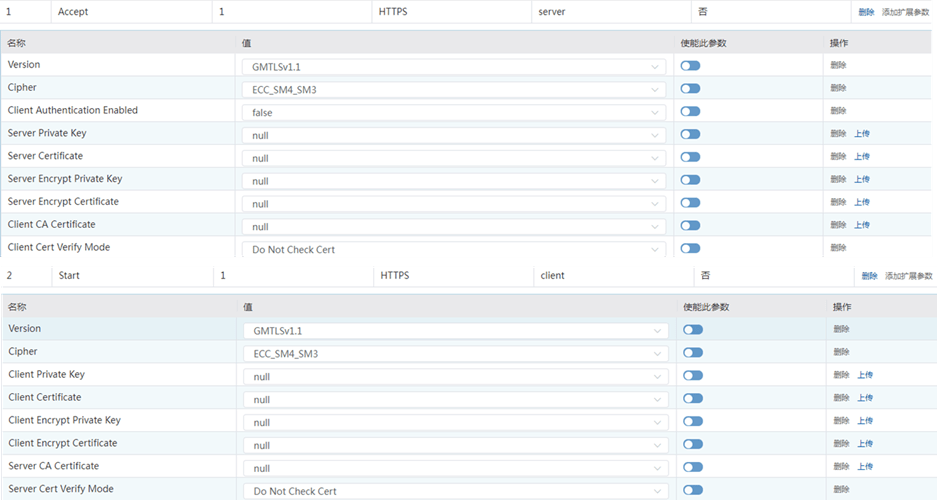
Task: Open the Version dropdown under the Start entry
Action: (x=456, y=331)
